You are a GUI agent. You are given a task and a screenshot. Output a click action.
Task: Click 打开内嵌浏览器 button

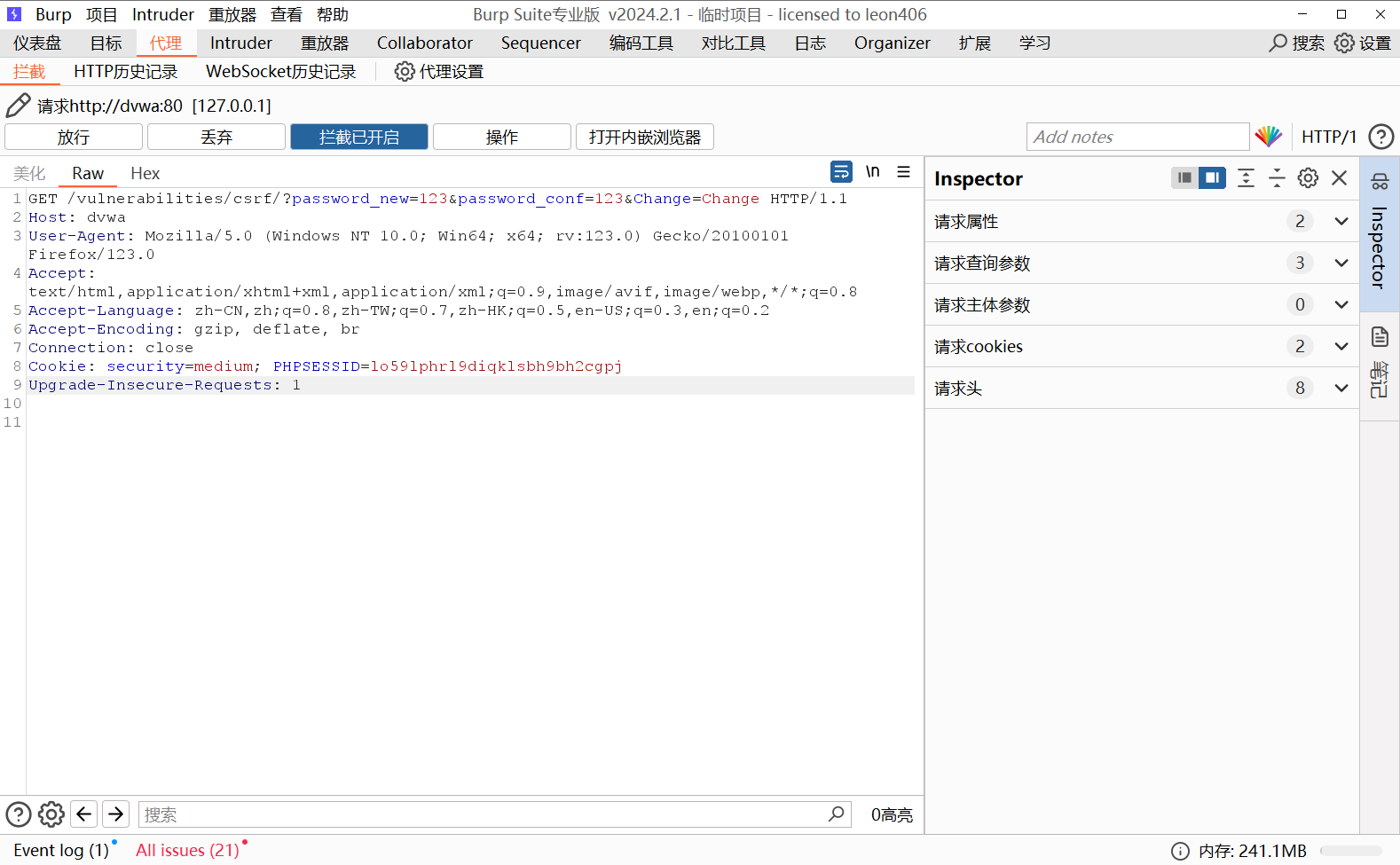click(x=645, y=137)
